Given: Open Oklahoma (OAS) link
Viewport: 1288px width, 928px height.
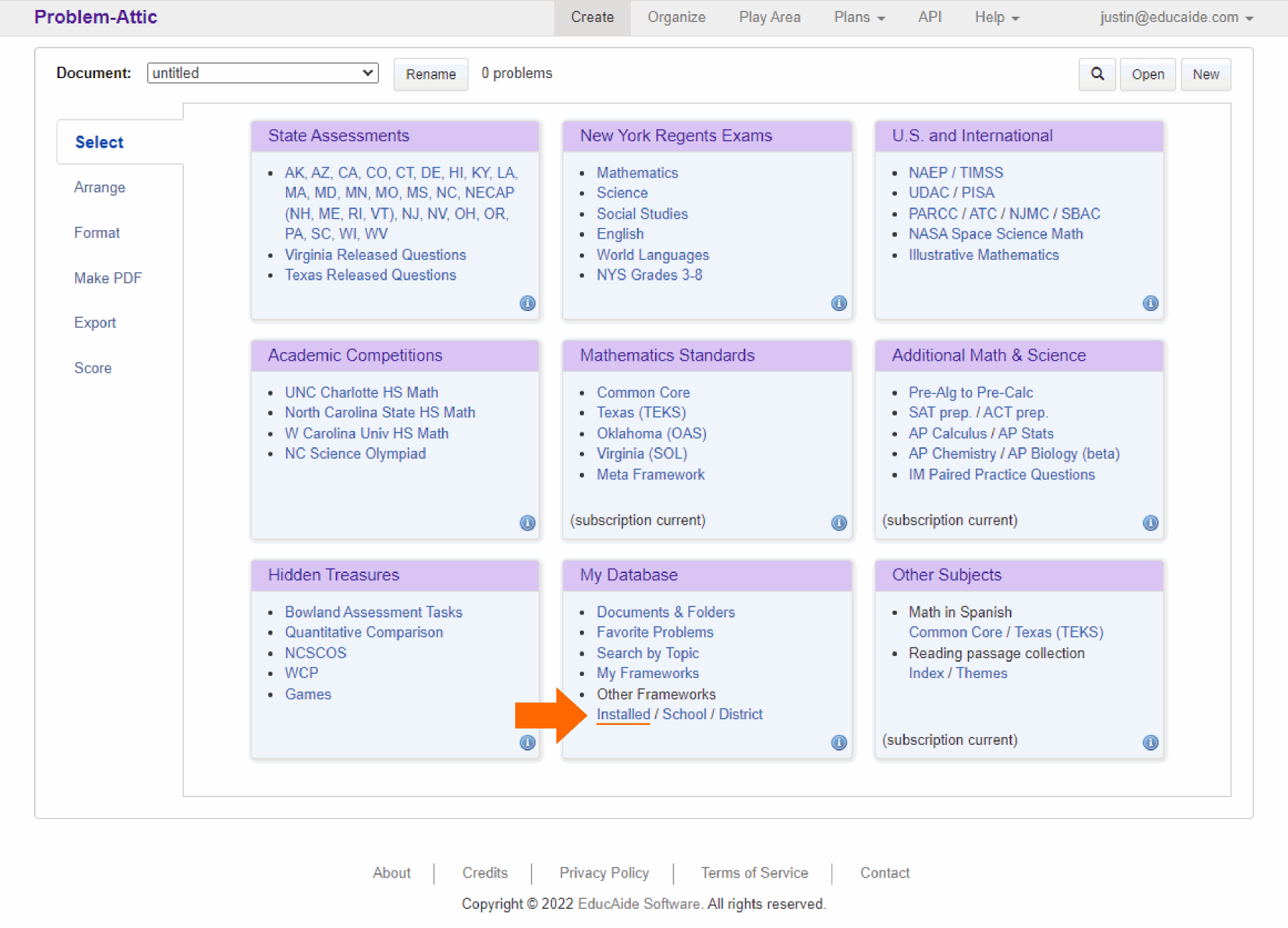Looking at the screenshot, I should click(x=651, y=434).
